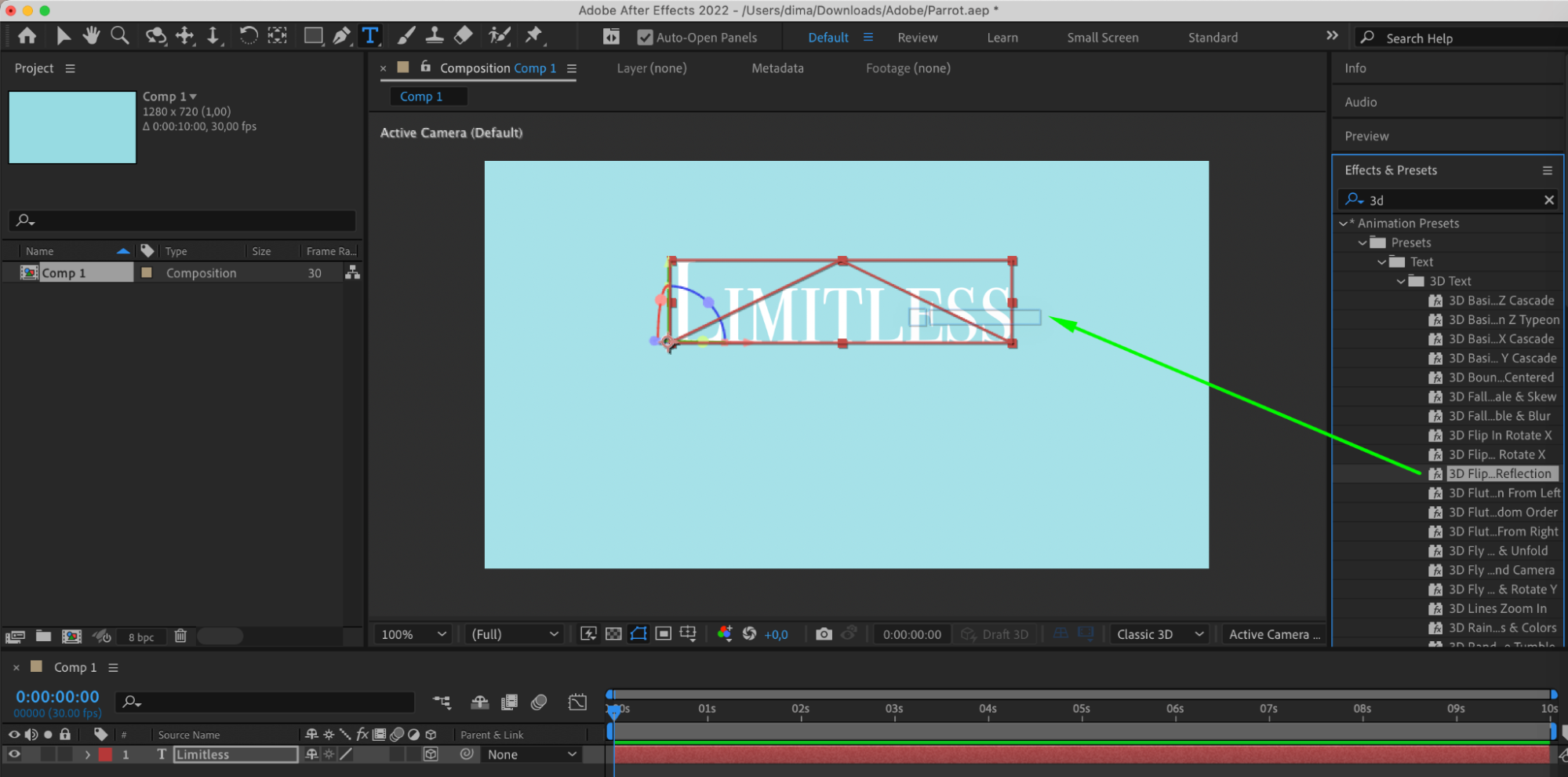Select the Pen tool
The width and height of the screenshot is (1568, 777).
coord(341,35)
